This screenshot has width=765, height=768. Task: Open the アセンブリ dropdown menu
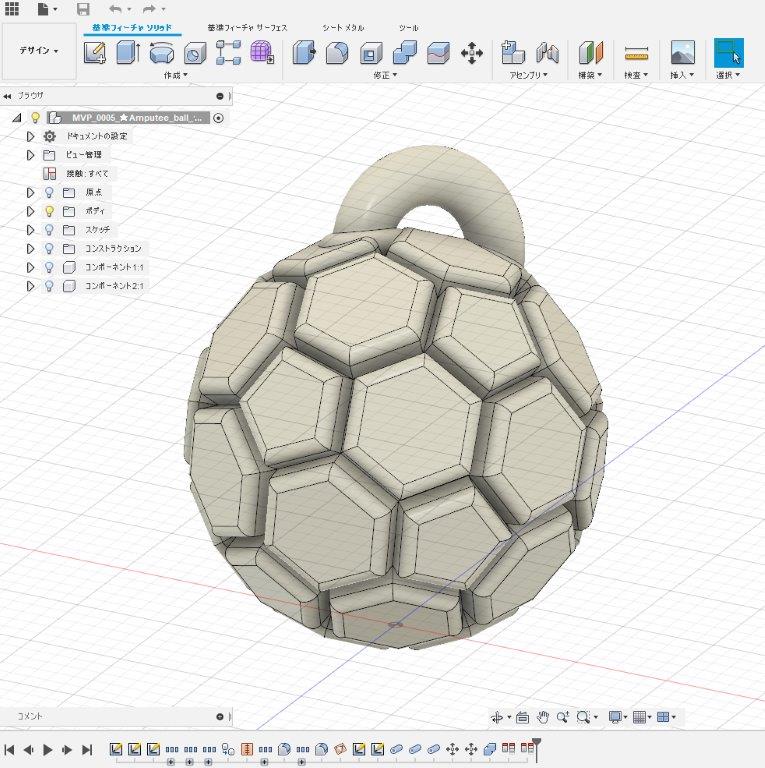pyautogui.click(x=528, y=75)
